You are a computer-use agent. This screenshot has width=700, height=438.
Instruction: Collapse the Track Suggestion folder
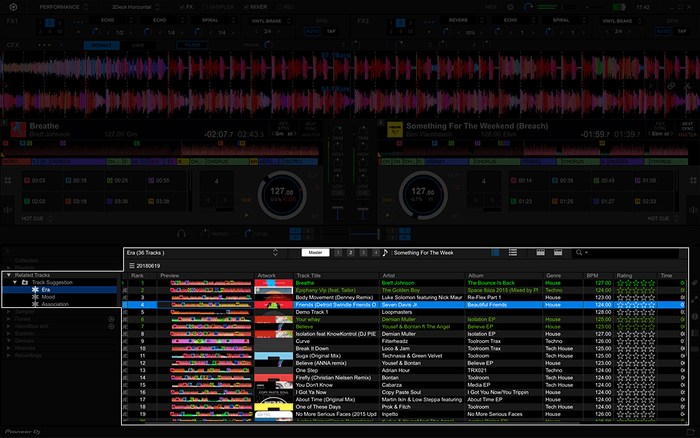(x=16, y=283)
